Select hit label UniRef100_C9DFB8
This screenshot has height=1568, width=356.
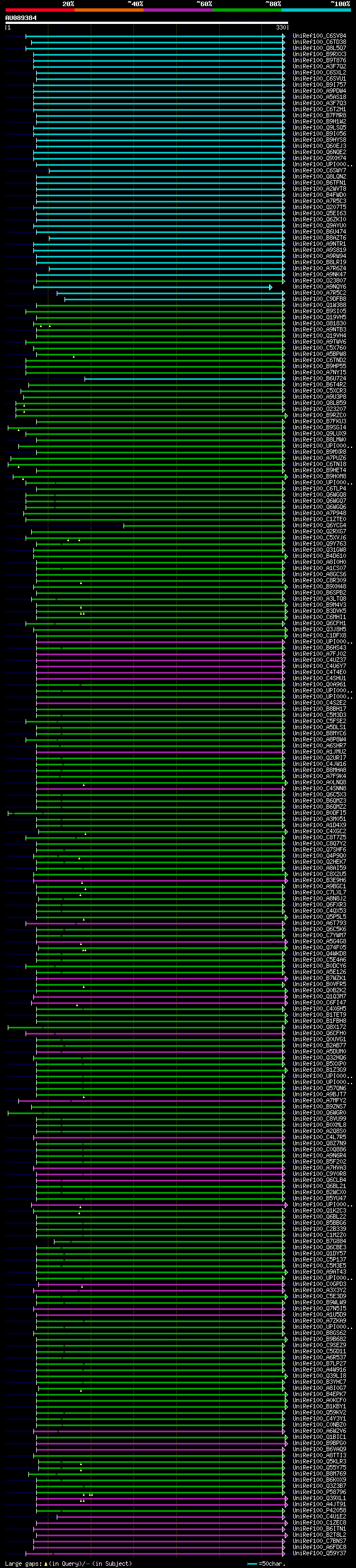pos(319,299)
